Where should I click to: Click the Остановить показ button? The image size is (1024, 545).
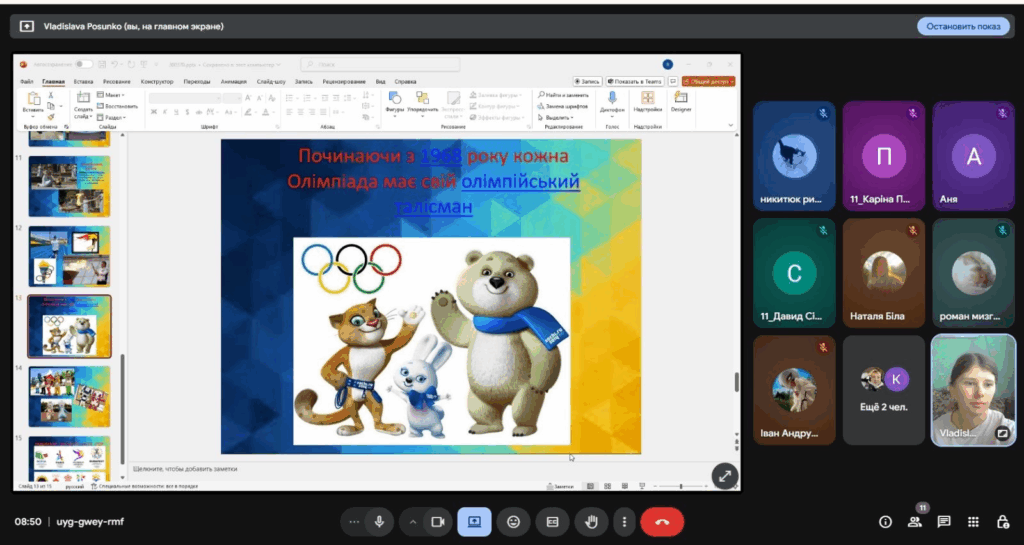963,27
